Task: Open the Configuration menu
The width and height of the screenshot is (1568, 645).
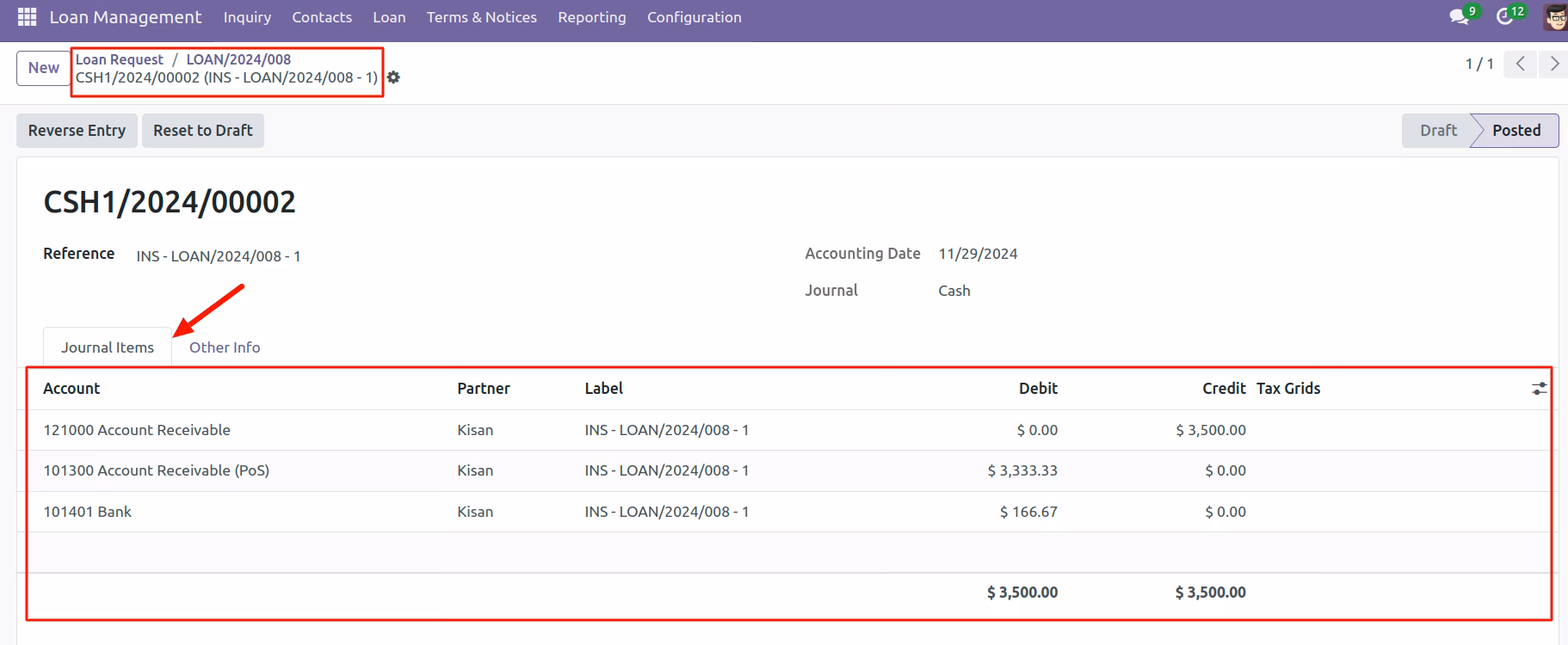Action: (694, 17)
